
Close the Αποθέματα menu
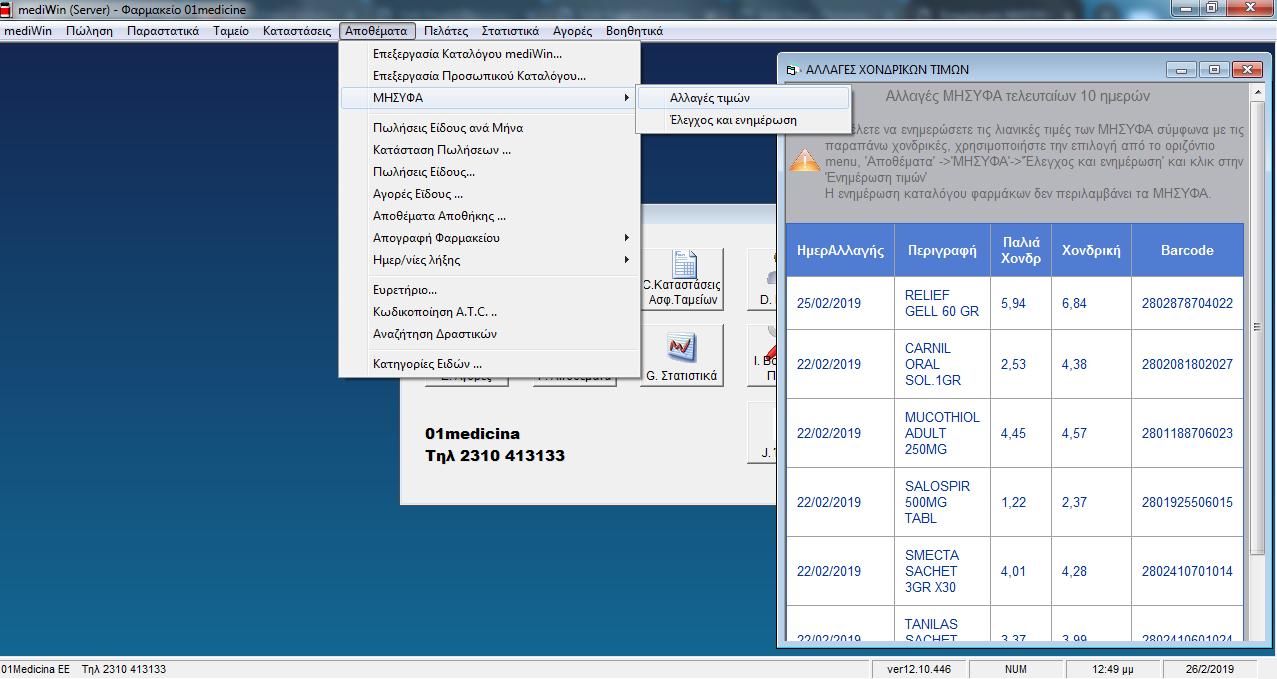coord(376,31)
